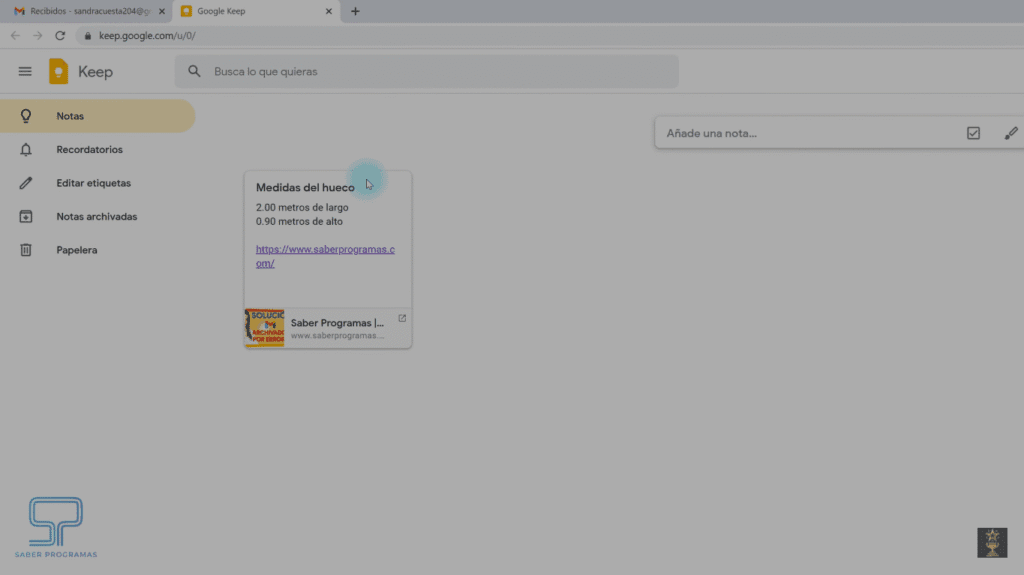The height and width of the screenshot is (575, 1024).
Task: Click the Keep logo icon
Action: (58, 71)
